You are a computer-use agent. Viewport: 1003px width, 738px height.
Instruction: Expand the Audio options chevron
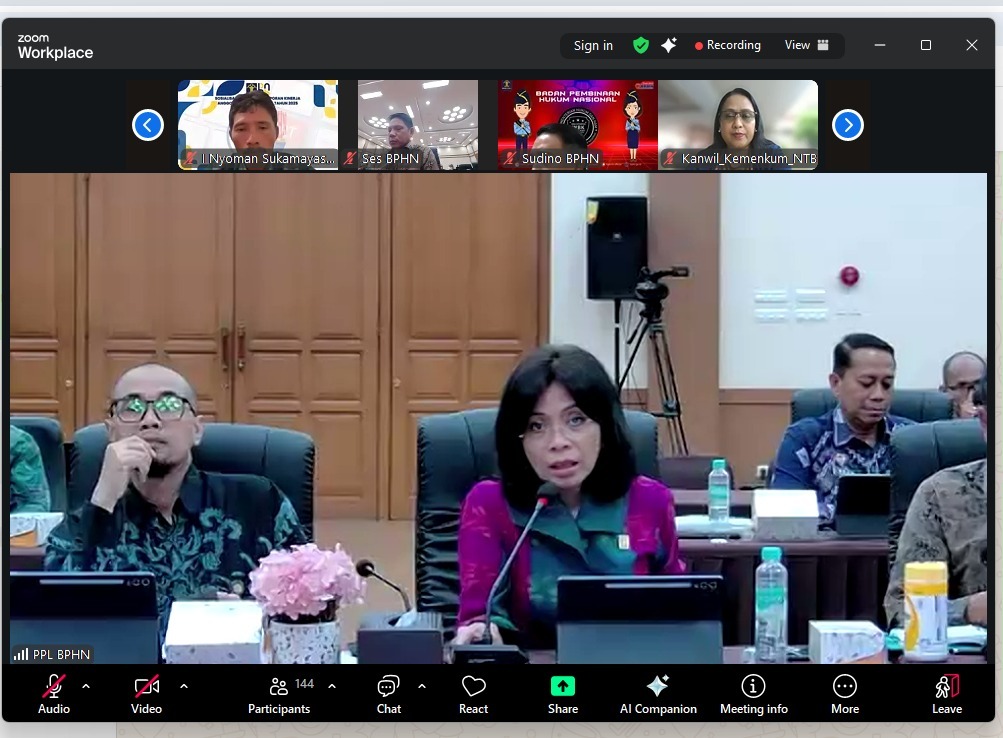pyautogui.click(x=86, y=687)
